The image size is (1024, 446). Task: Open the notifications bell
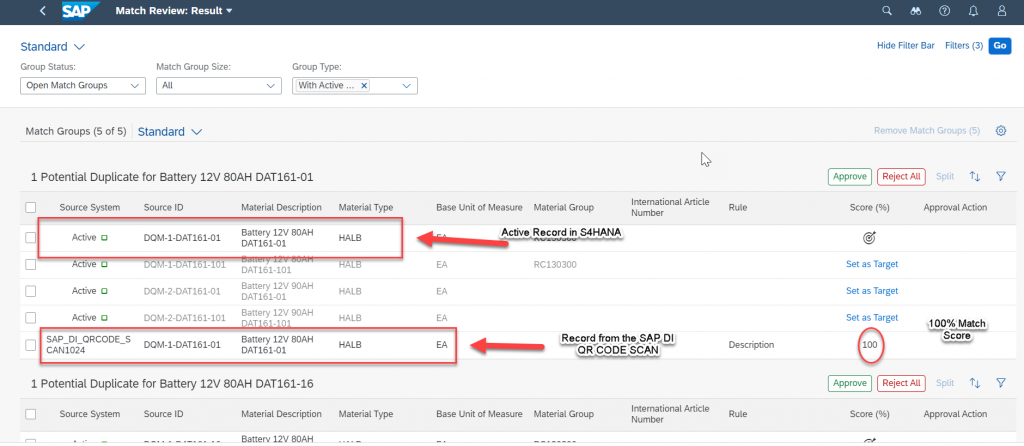pos(973,11)
